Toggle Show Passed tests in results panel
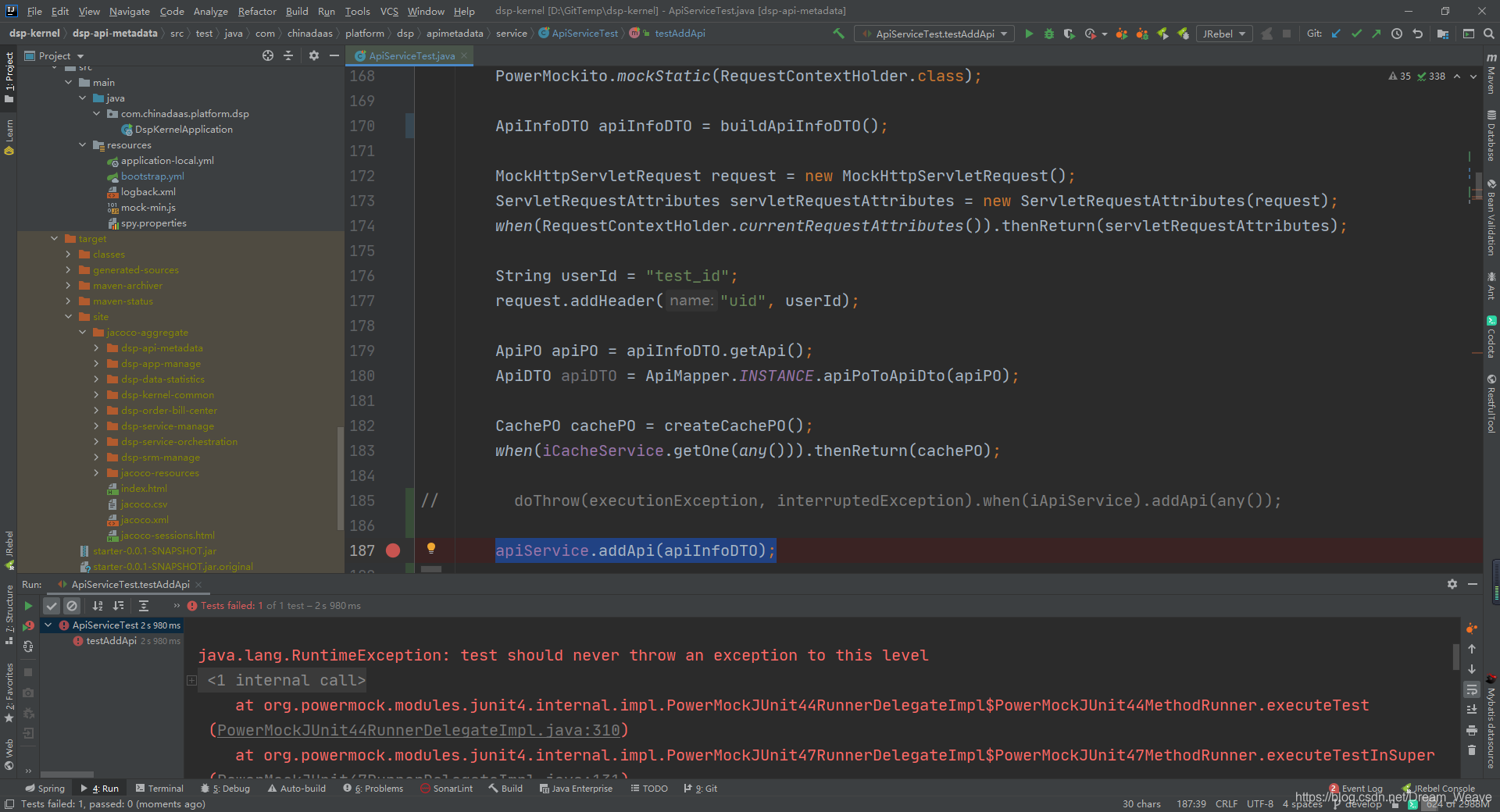Screen dimensions: 1500x812 [x=52, y=605]
